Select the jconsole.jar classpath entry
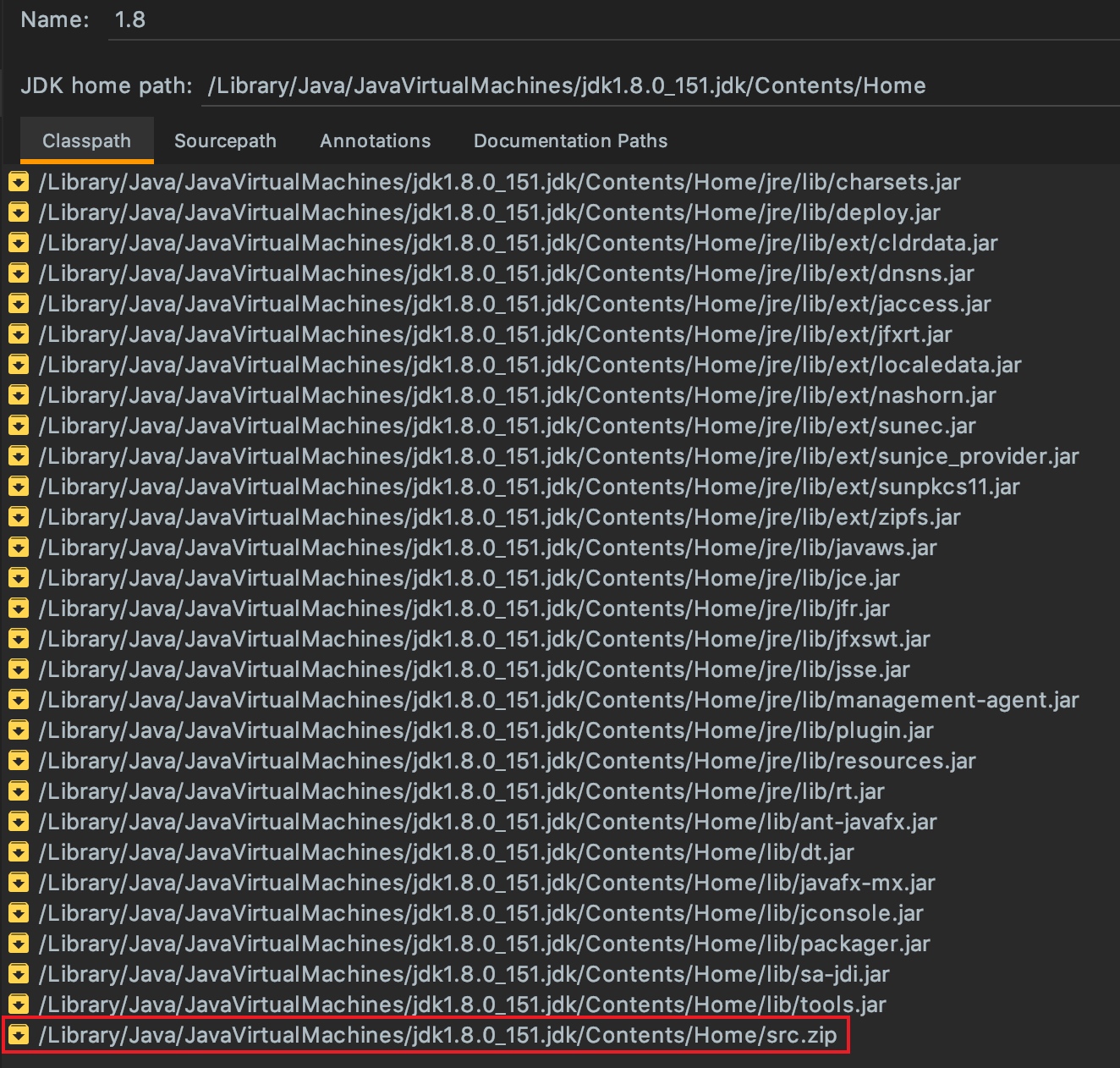This screenshot has width=1120, height=1068. [x=481, y=913]
